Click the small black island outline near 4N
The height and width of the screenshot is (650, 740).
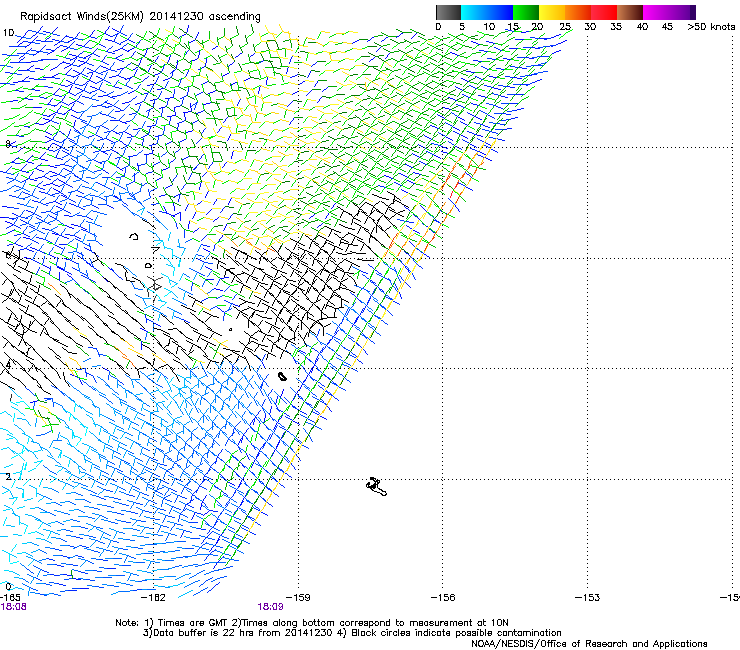pos(282,376)
